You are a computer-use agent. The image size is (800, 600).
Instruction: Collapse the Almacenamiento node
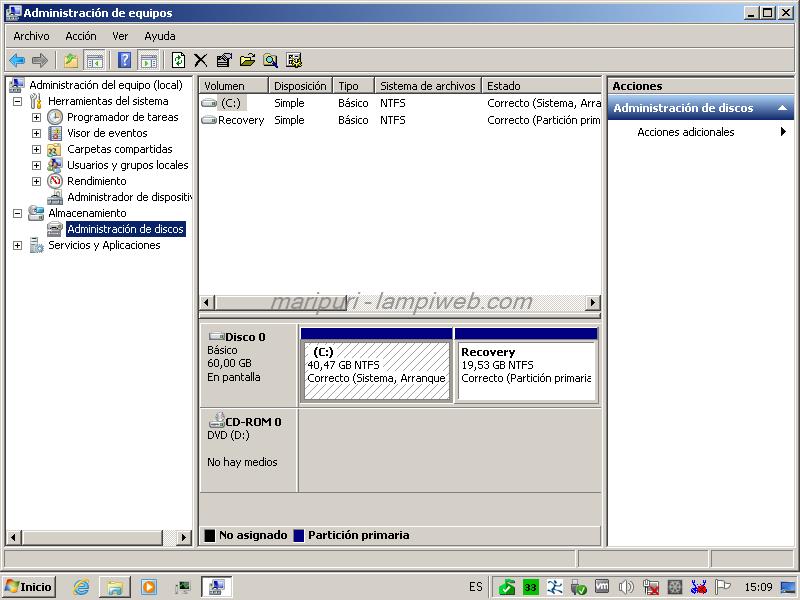tap(17, 213)
